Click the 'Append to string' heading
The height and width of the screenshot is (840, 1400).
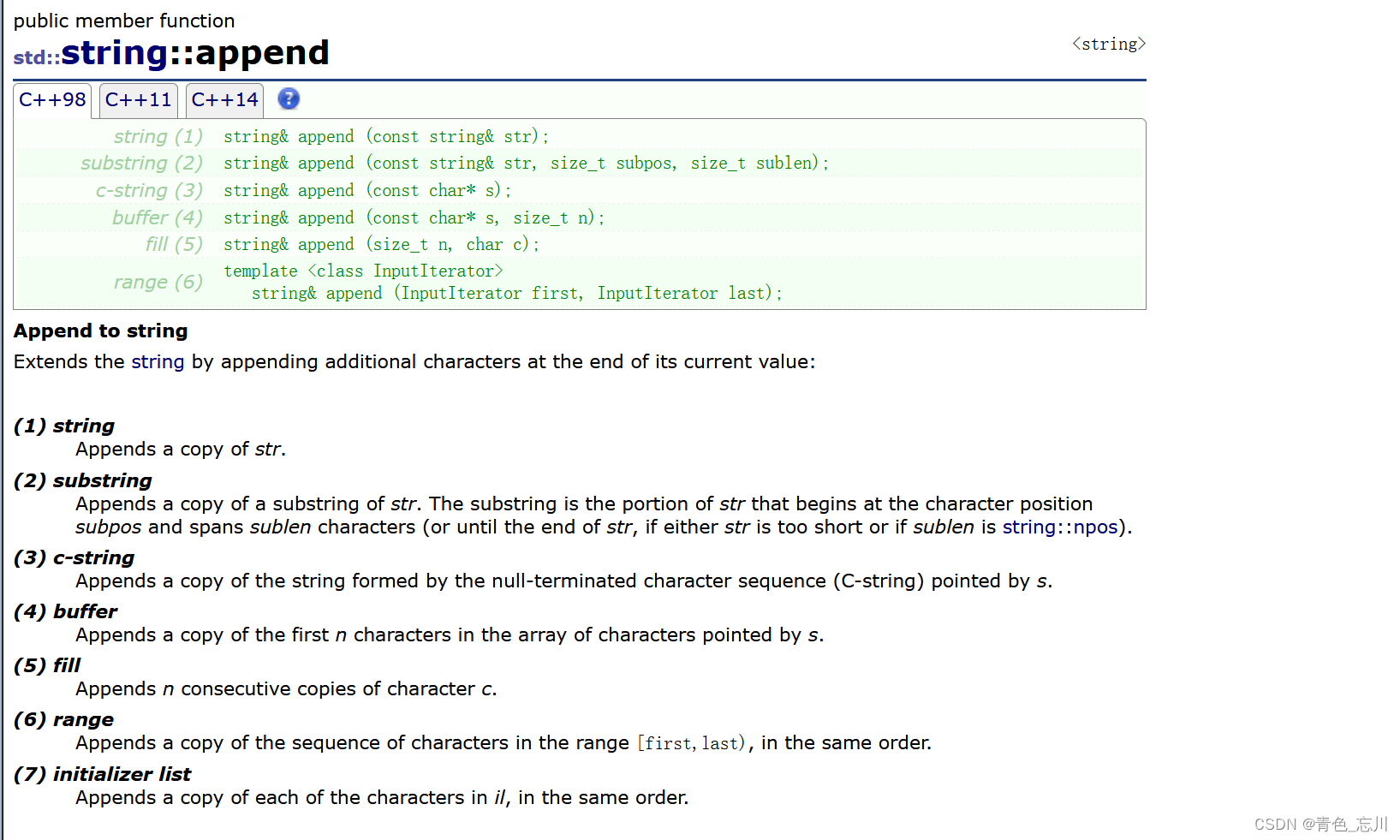pos(100,331)
